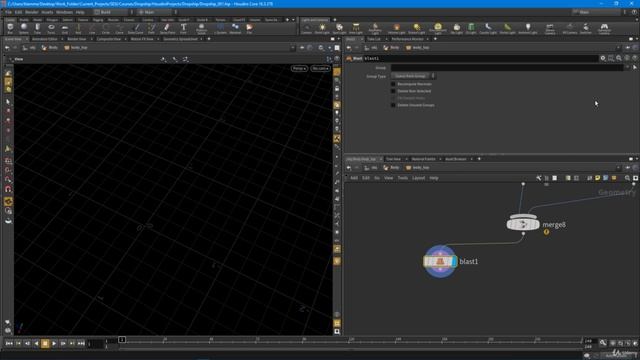The image size is (640, 360).
Task: Select the Metaball shelf tool
Action: pyautogui.click(x=235, y=28)
